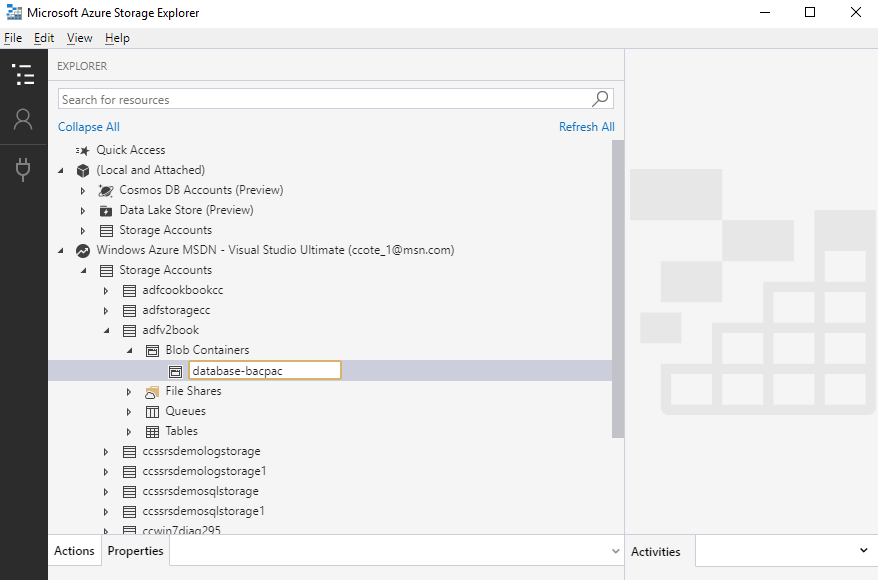This screenshot has height=580, width=878.
Task: Click the File Shares icon
Action: point(152,392)
